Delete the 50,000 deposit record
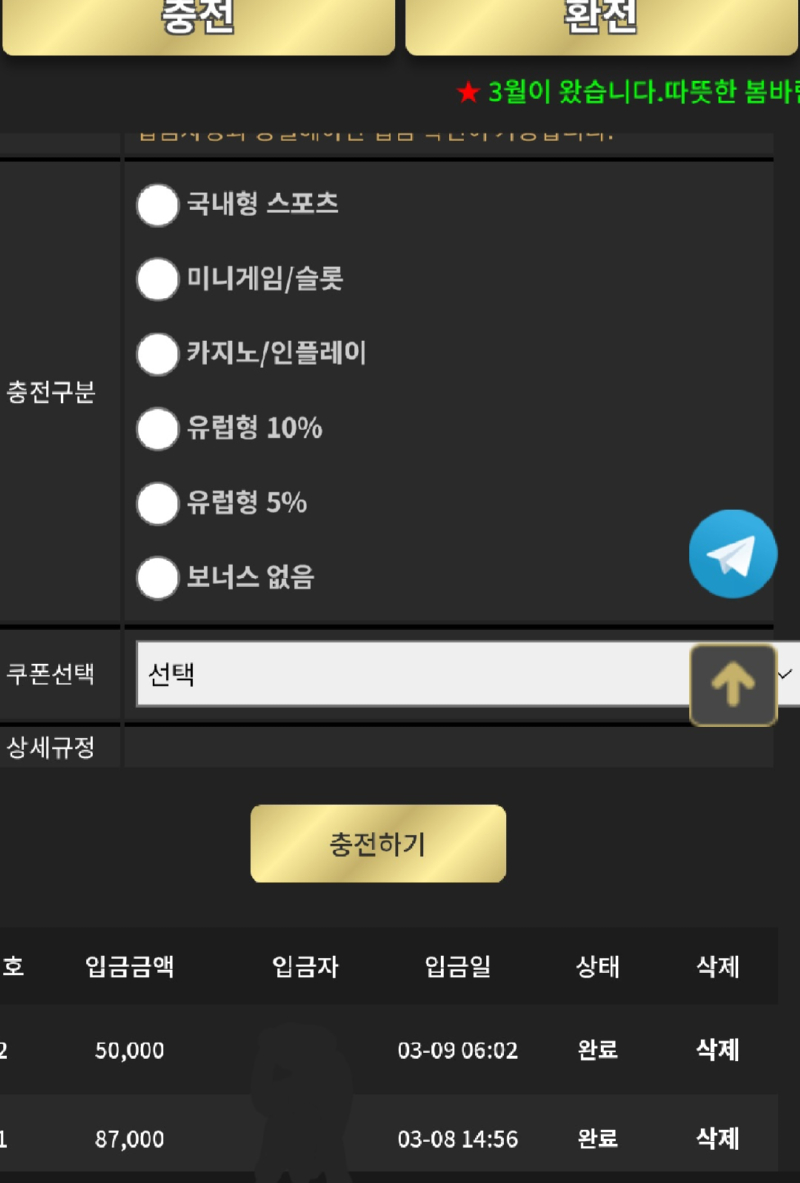The height and width of the screenshot is (1183, 800). point(717,1049)
